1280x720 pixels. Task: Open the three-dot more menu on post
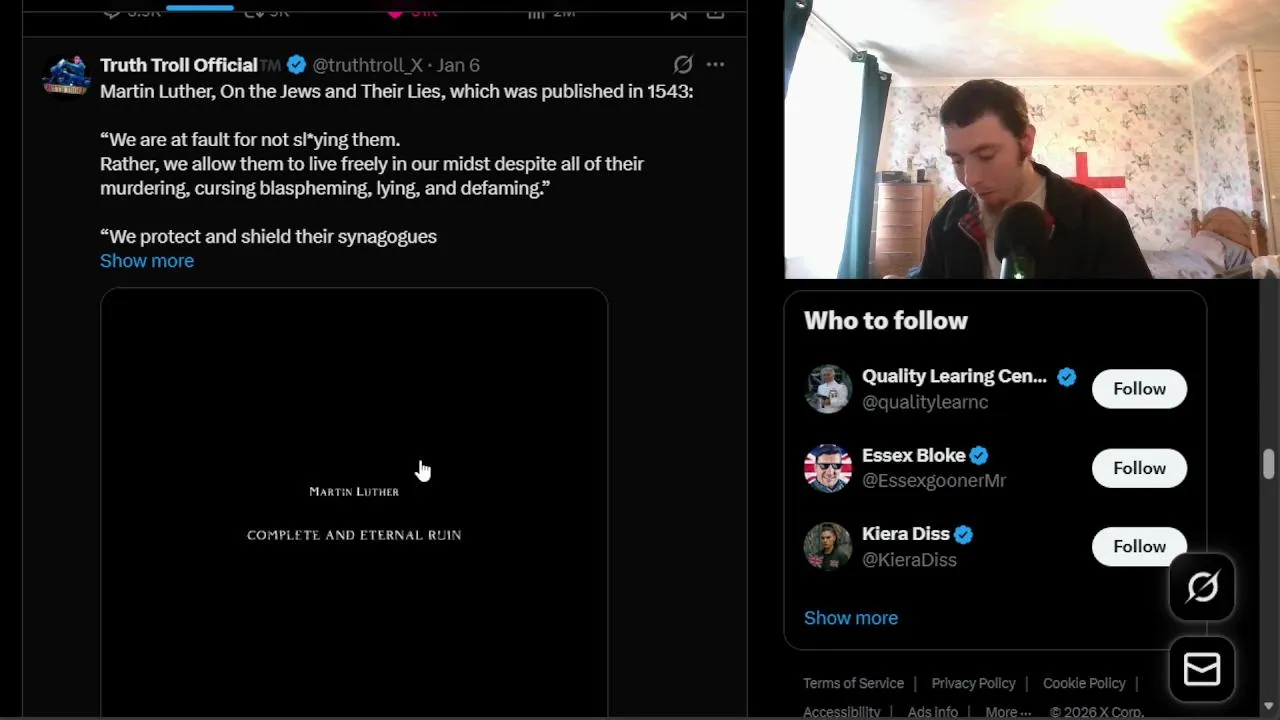[x=715, y=65]
